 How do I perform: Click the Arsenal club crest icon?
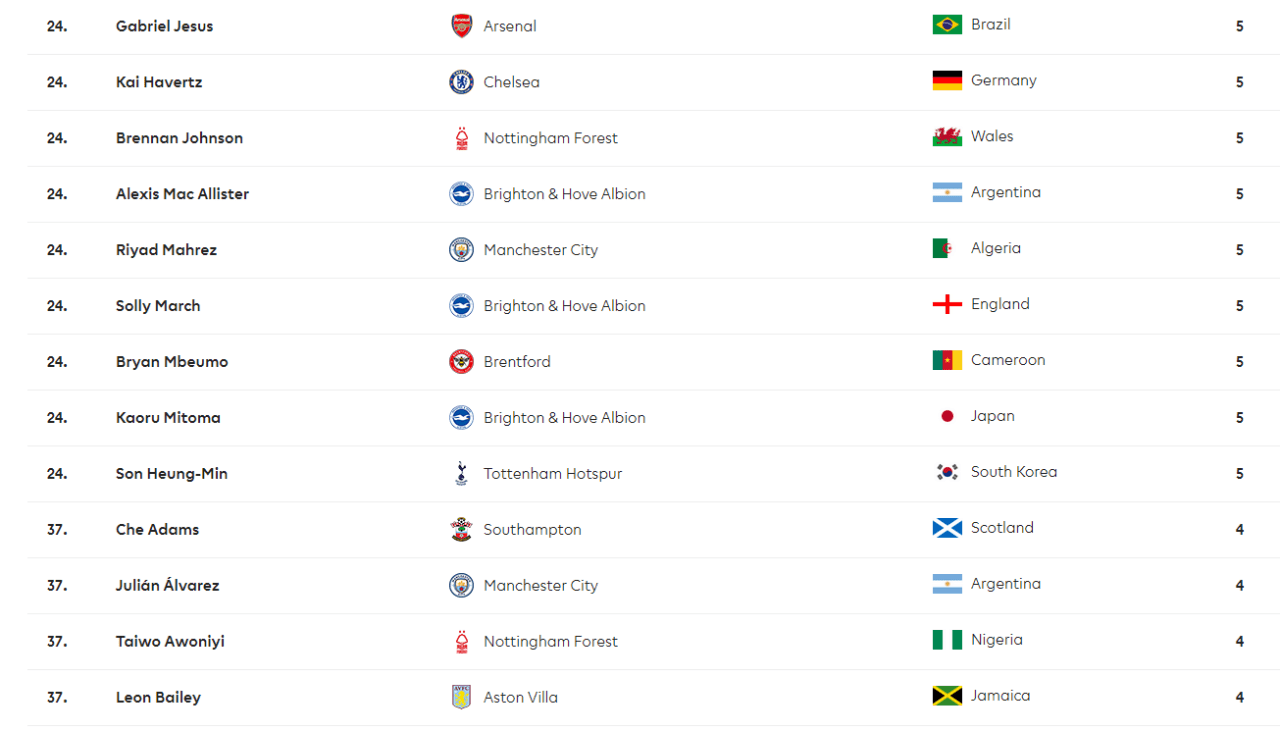(x=461, y=26)
